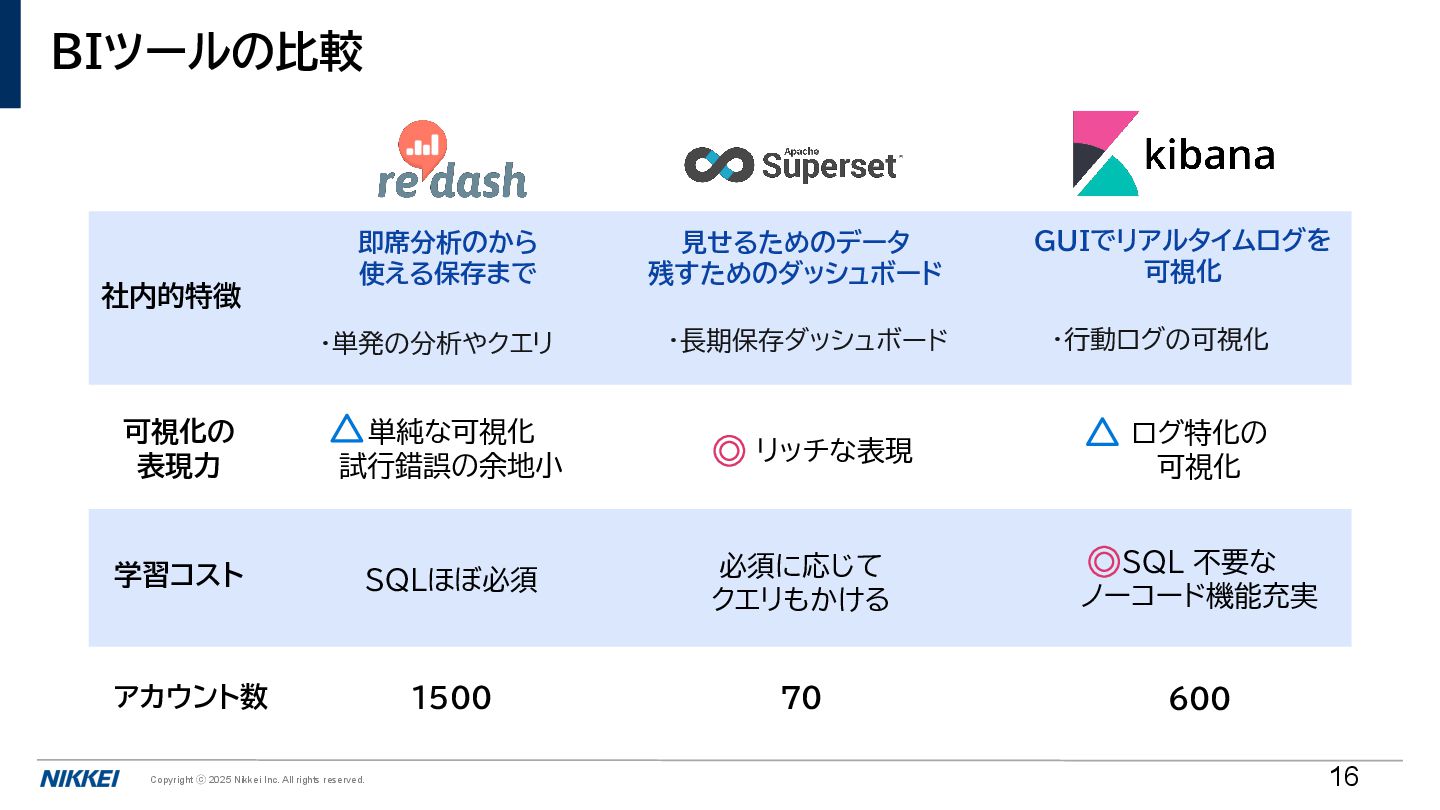
Task: Click the page number 16
Action: coord(1344,776)
